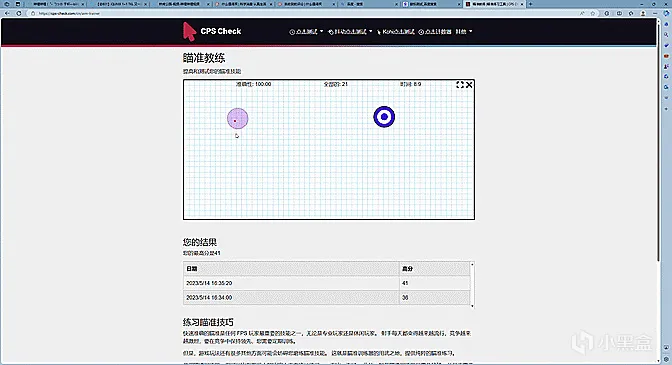This screenshot has width=672, height=365.
Task: Click the split screen toolbar icon
Action: [619, 13]
